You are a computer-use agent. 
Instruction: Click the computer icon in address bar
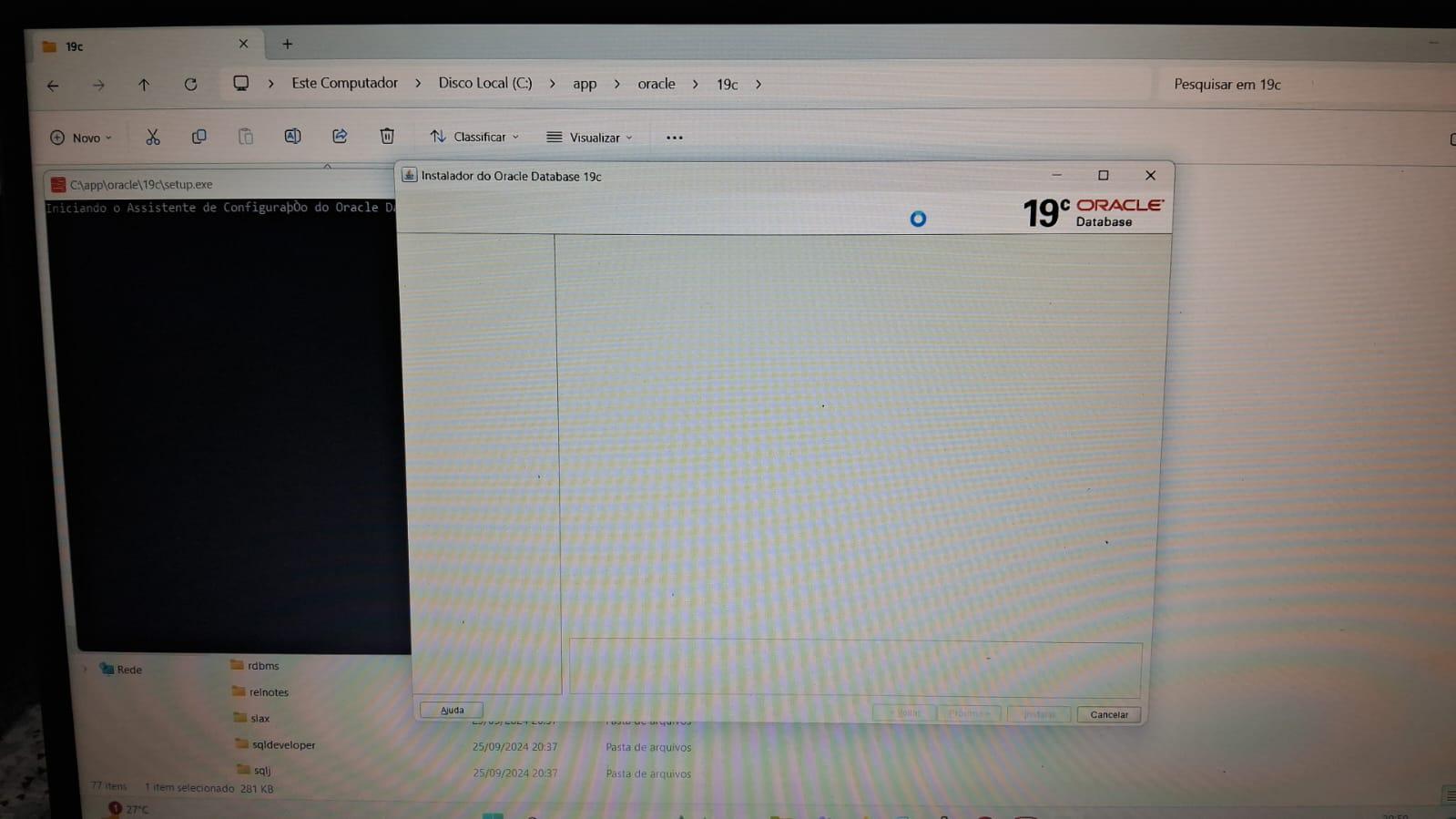pyautogui.click(x=240, y=83)
